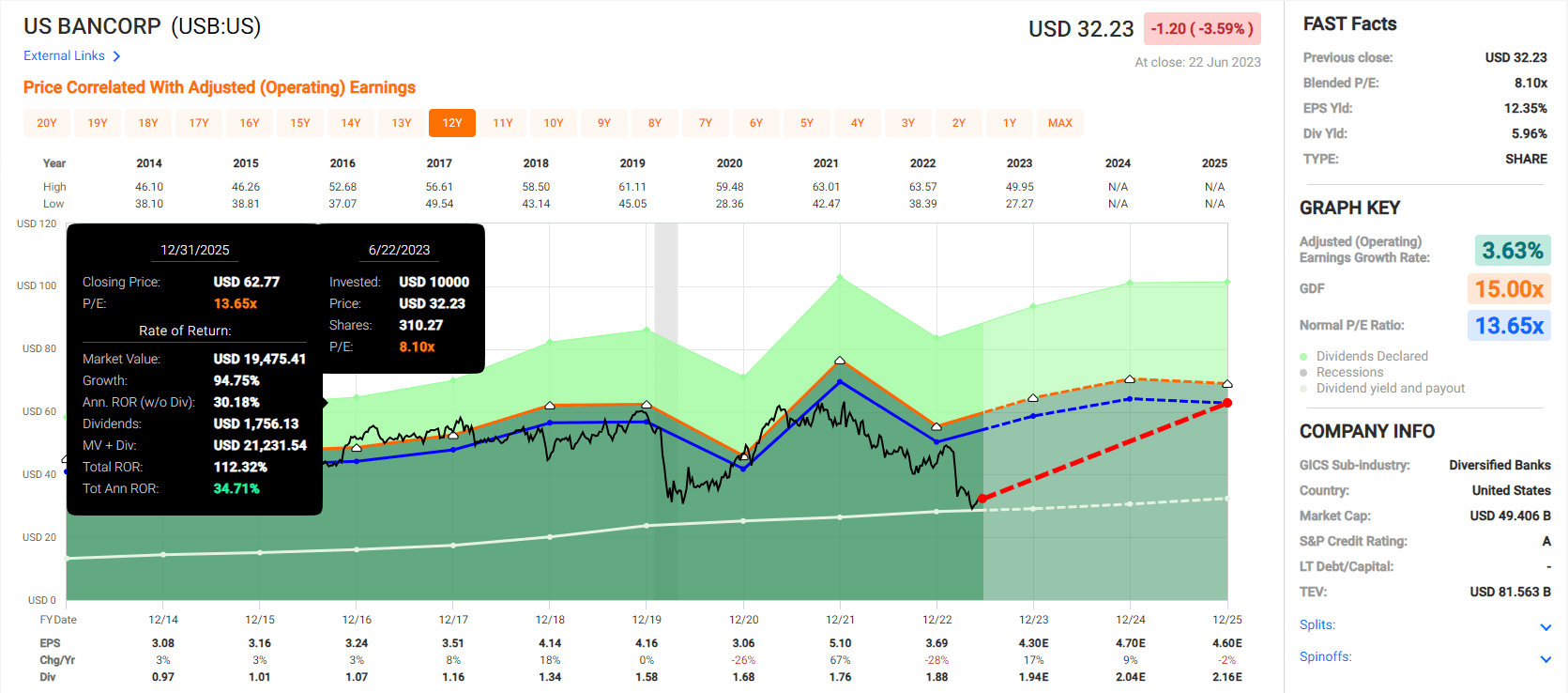Select the 20Y time range tab
The width and height of the screenshot is (1568, 693).
click(47, 123)
